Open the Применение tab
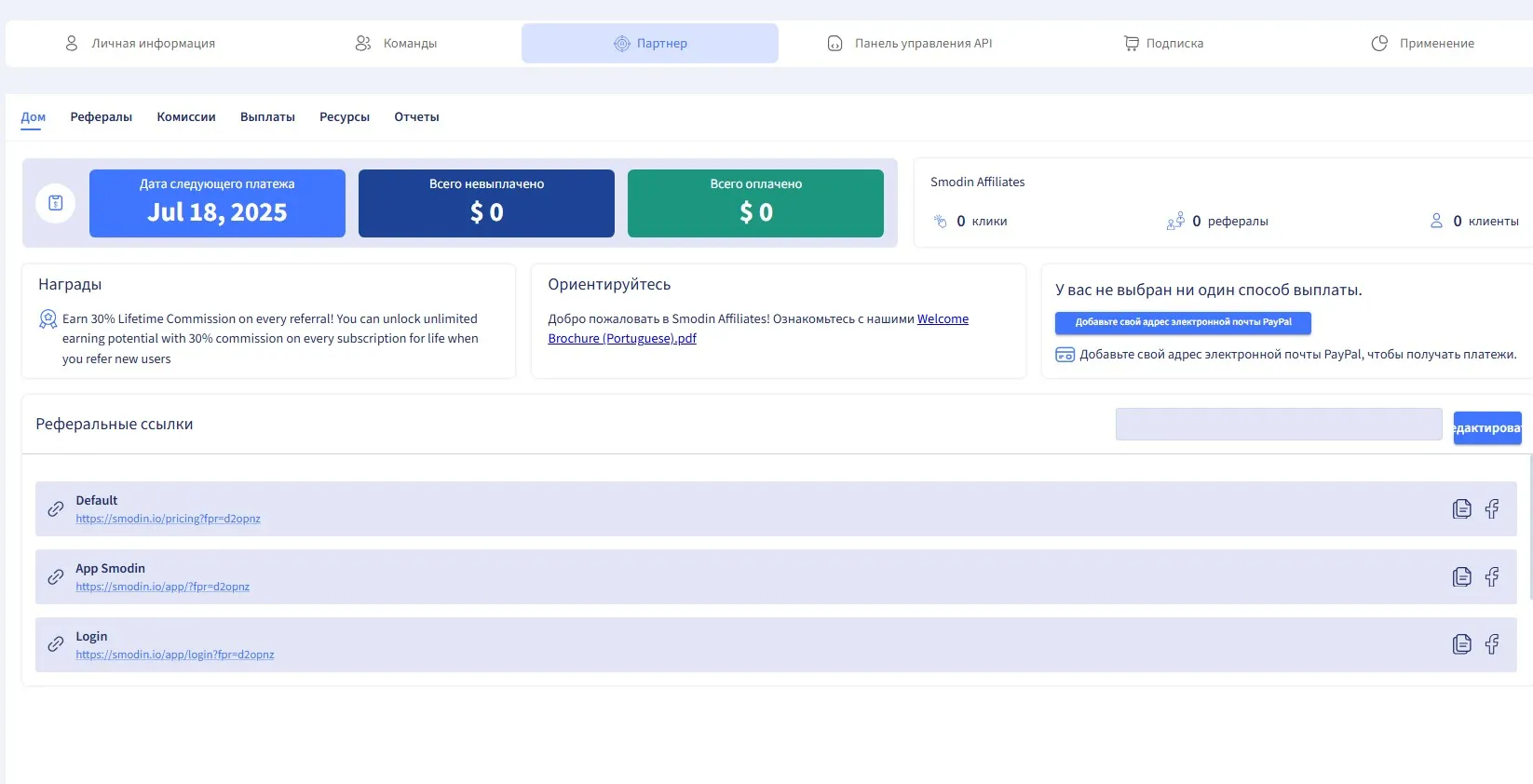Image resolution: width=1533 pixels, height=784 pixels. click(x=1423, y=44)
